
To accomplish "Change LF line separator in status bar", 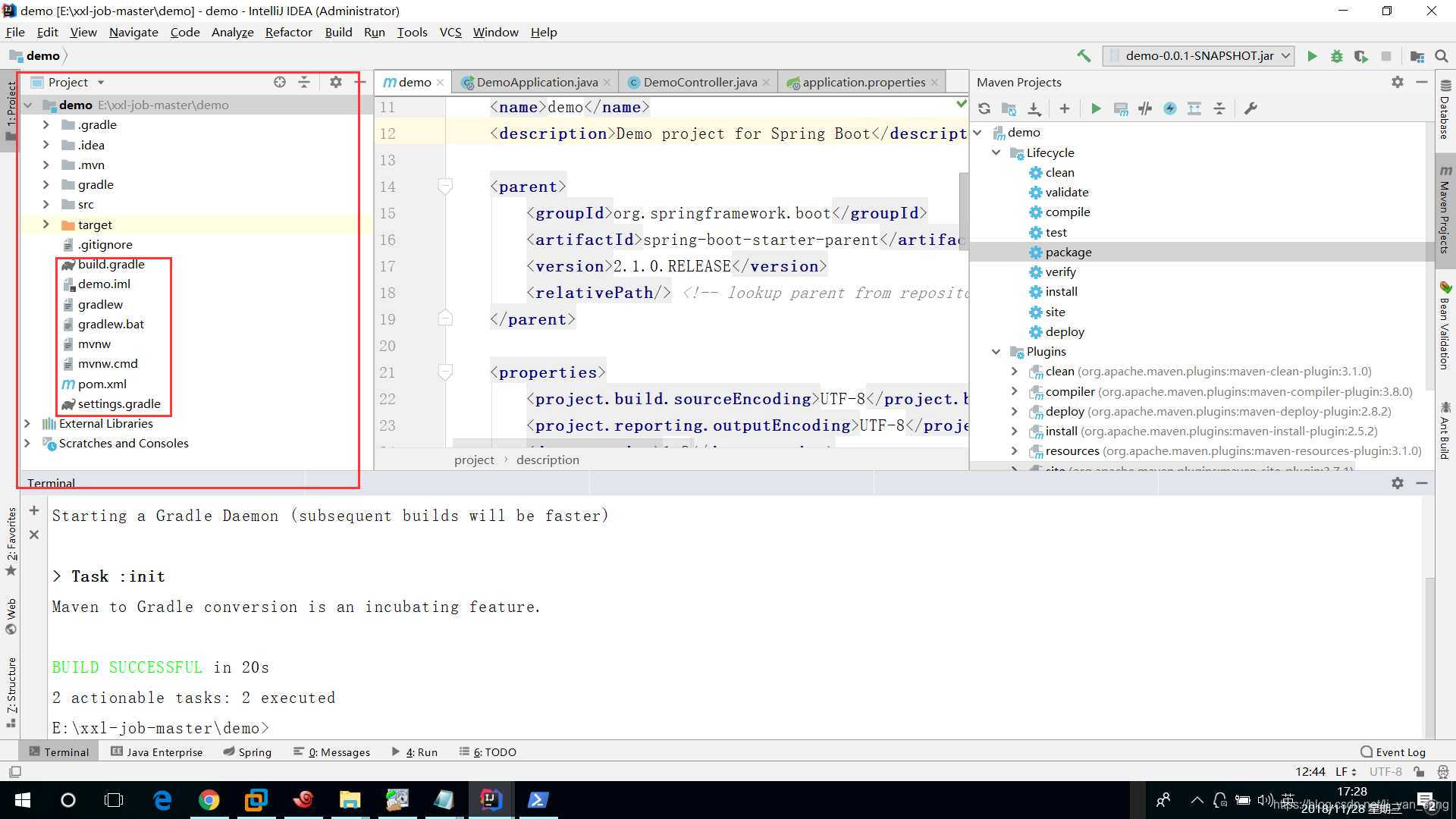I will (1346, 772).
